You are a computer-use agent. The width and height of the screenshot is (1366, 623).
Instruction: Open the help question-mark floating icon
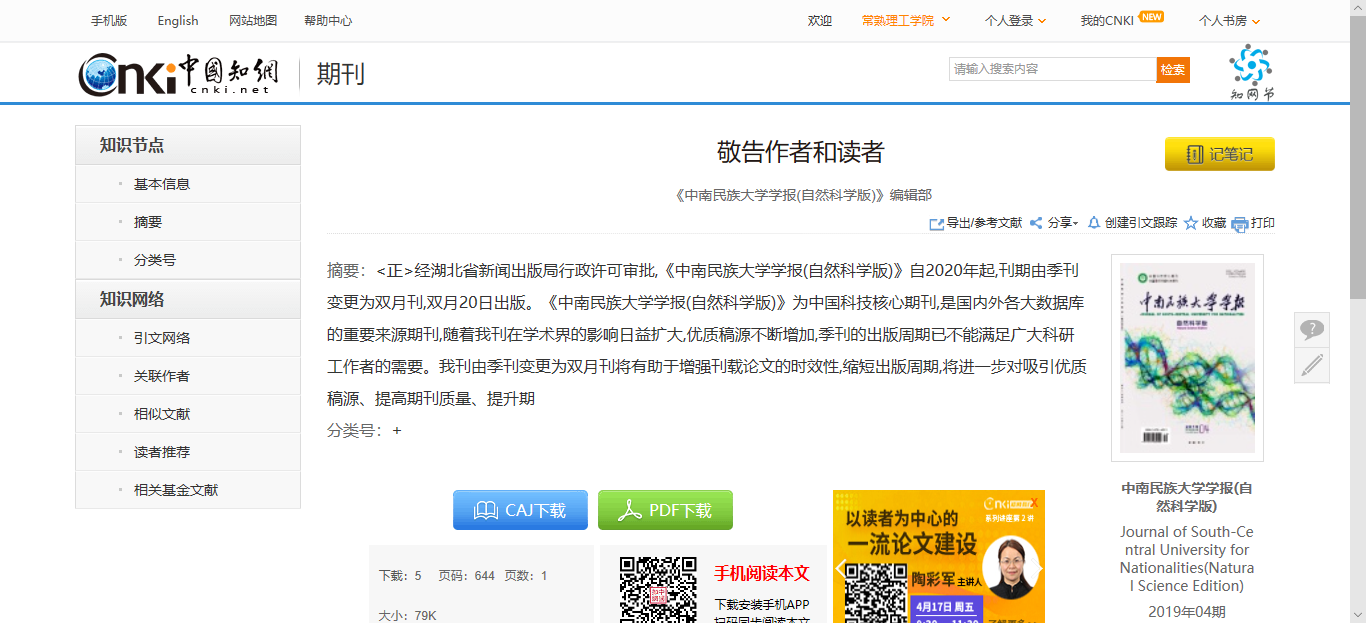tap(1311, 328)
